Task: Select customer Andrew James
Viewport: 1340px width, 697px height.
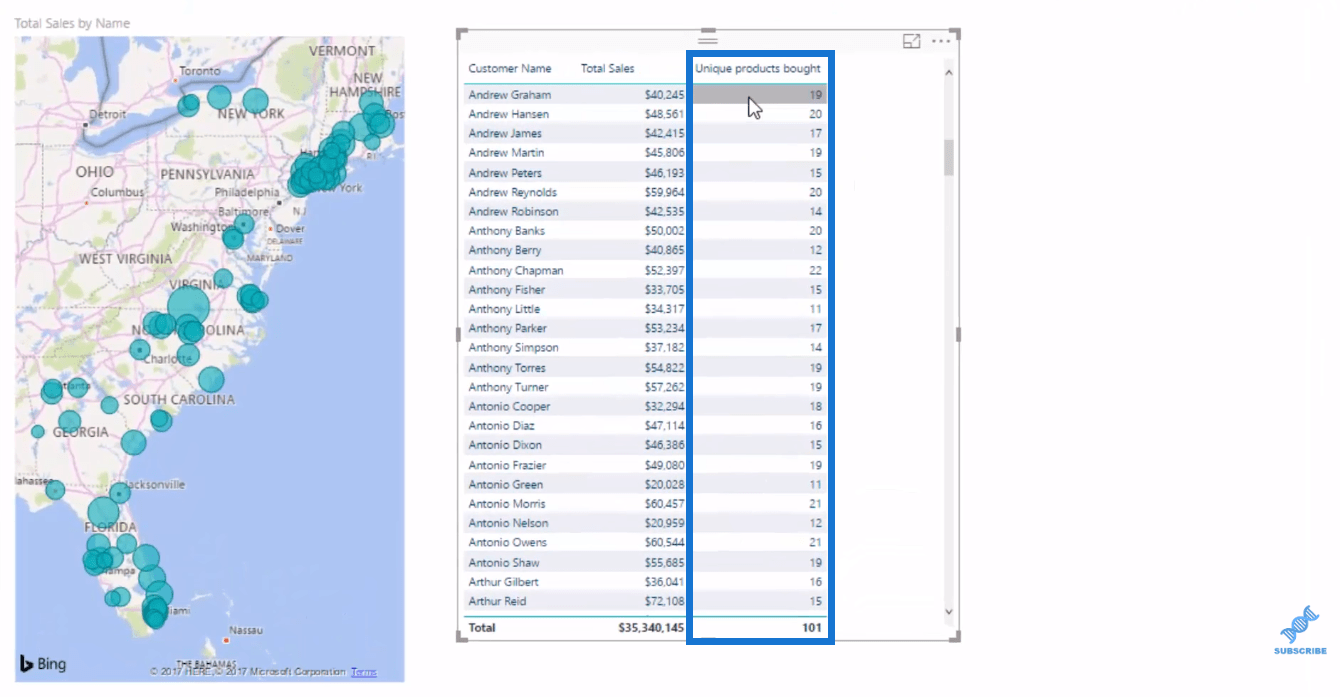Action: tap(505, 133)
